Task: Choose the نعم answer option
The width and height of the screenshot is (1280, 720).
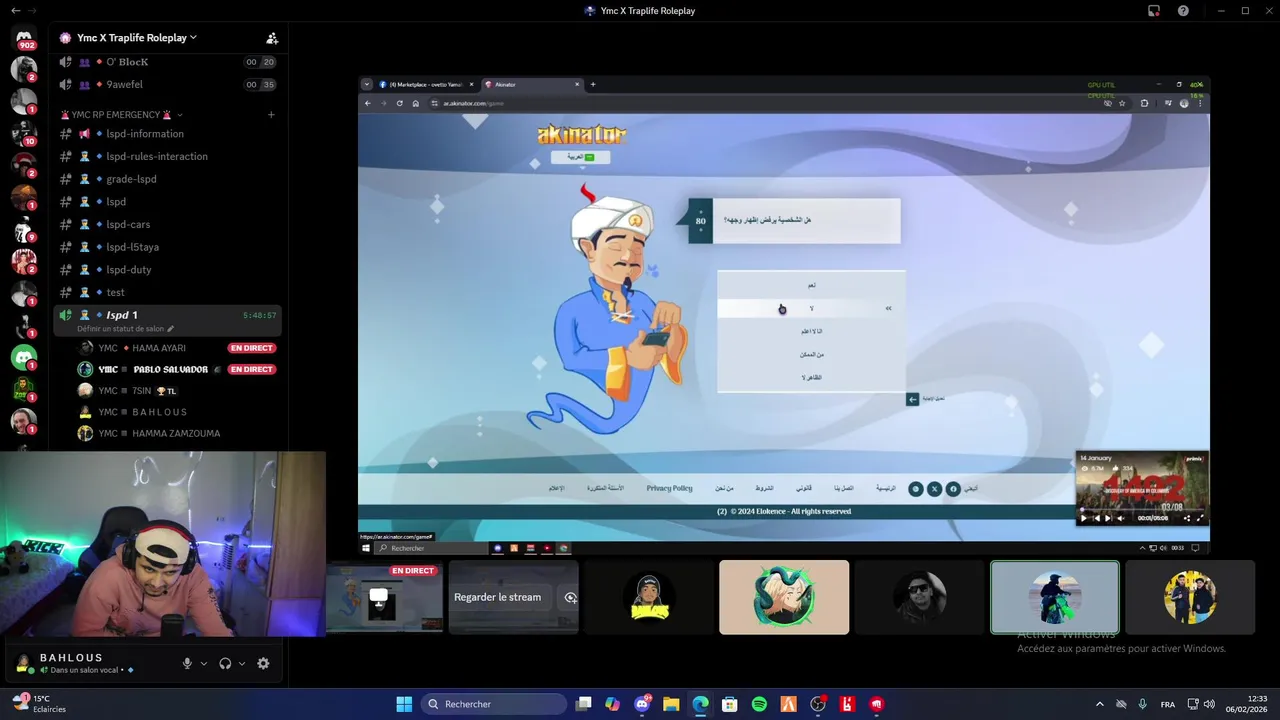Action: coord(811,285)
